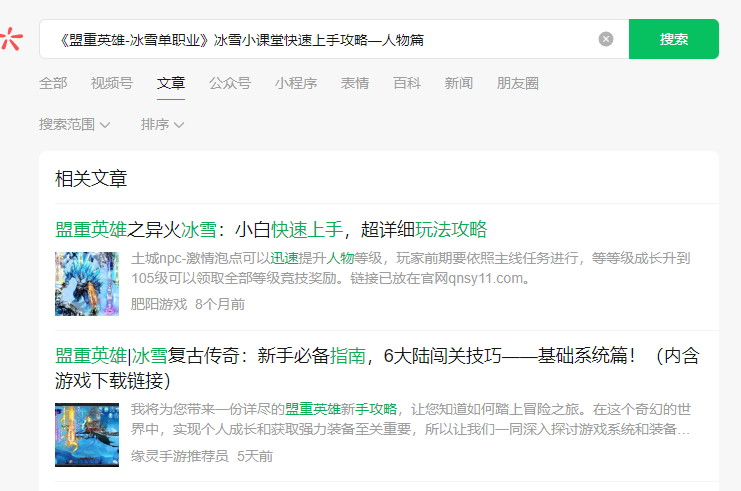The width and height of the screenshot is (741, 491).
Task: Click the clear search text icon
Action: (605, 39)
